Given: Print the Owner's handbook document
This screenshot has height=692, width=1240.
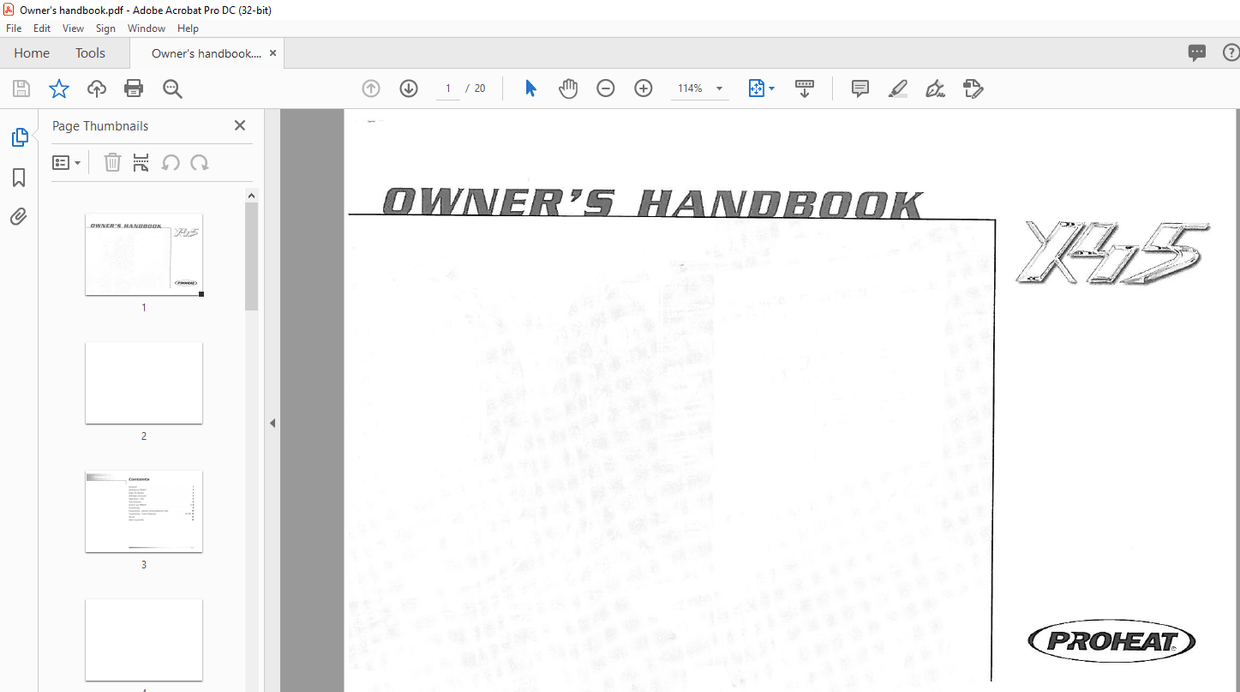Looking at the screenshot, I should pos(133,88).
